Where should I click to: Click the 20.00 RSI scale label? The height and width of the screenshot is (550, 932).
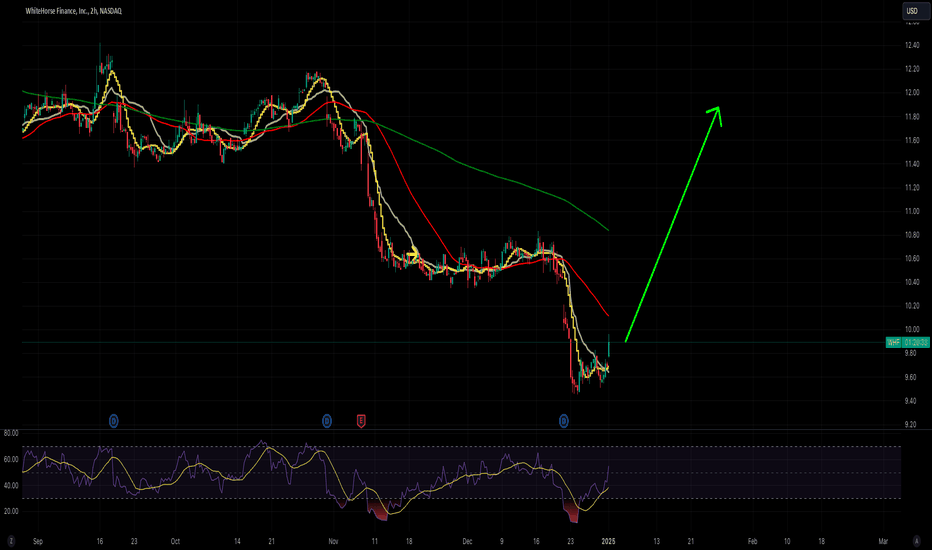click(x=11, y=511)
